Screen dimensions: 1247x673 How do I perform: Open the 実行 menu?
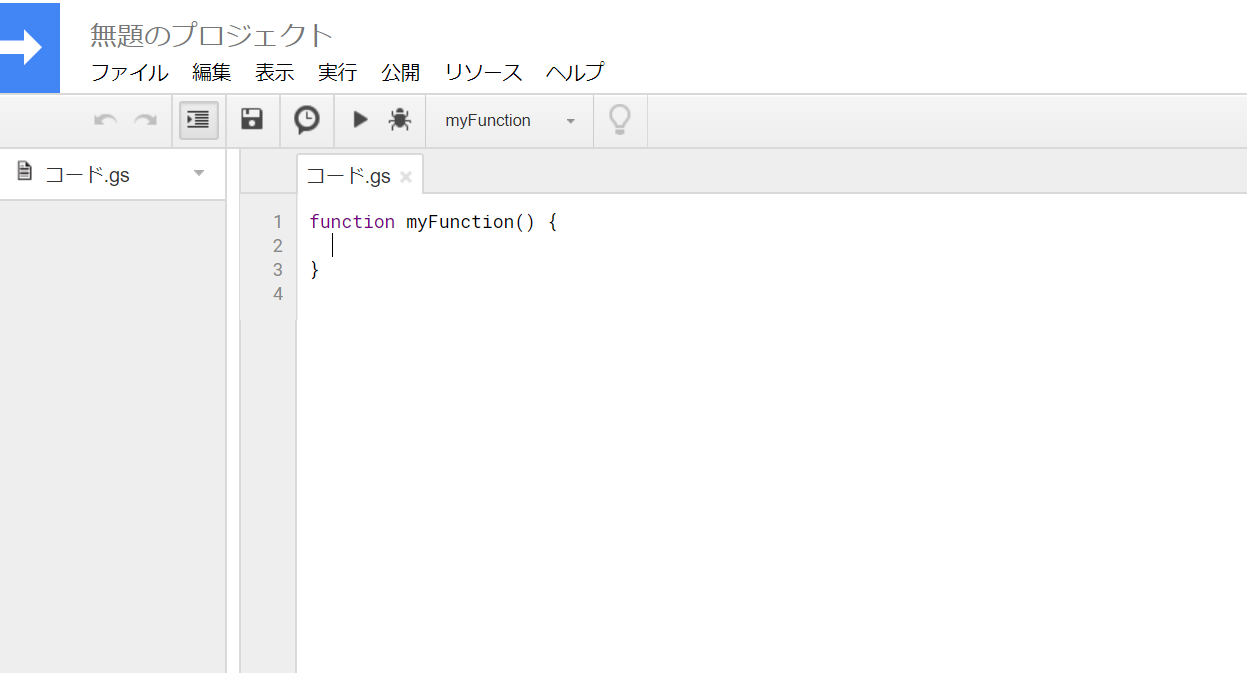click(338, 72)
